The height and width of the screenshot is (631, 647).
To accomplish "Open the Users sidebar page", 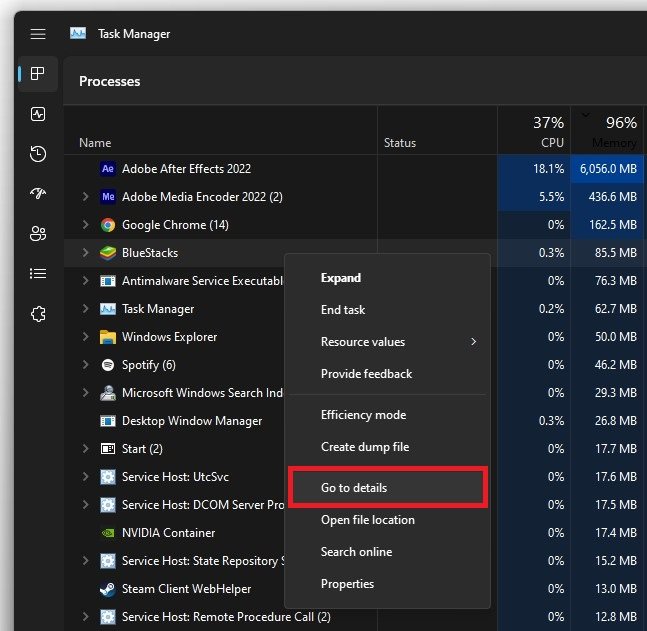I will click(x=38, y=234).
